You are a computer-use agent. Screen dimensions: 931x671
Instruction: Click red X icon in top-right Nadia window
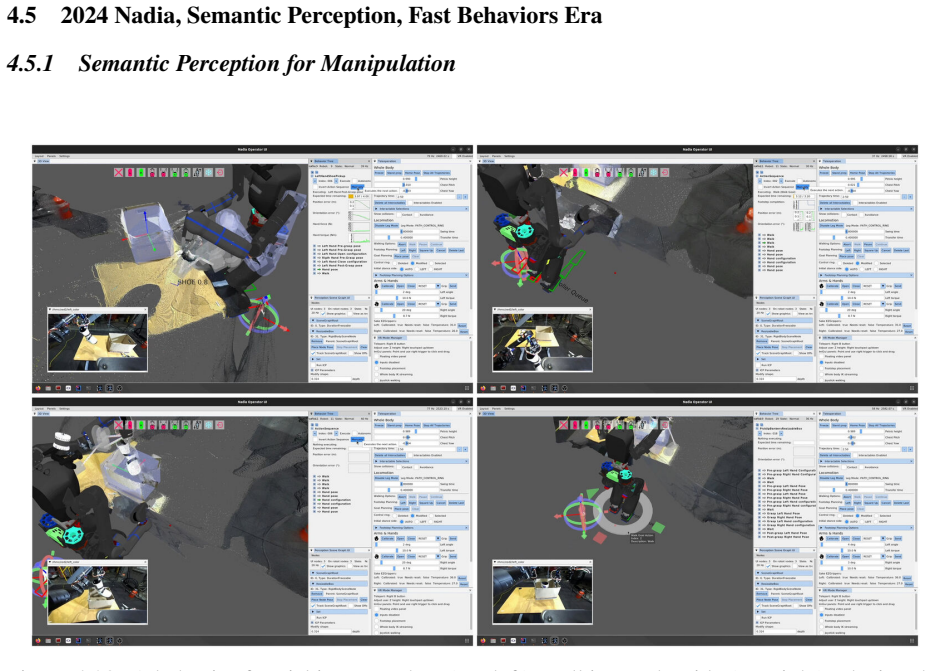click(x=564, y=172)
